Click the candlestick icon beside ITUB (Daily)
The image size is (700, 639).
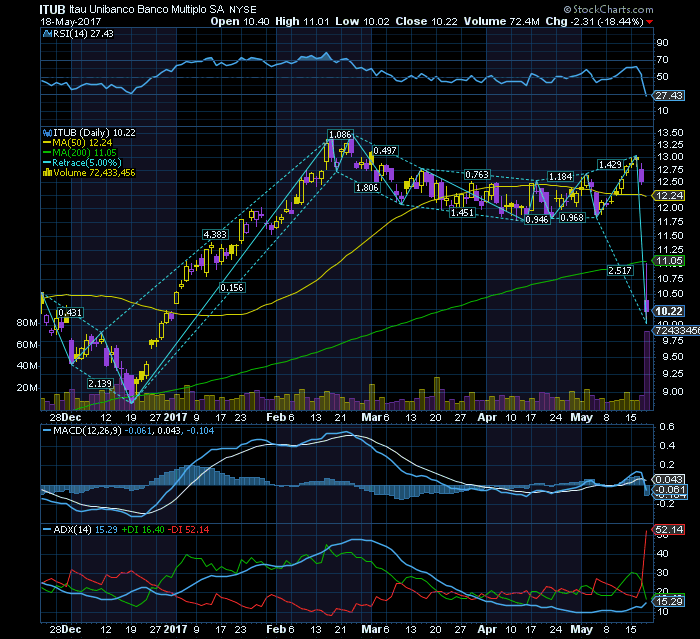coord(47,133)
